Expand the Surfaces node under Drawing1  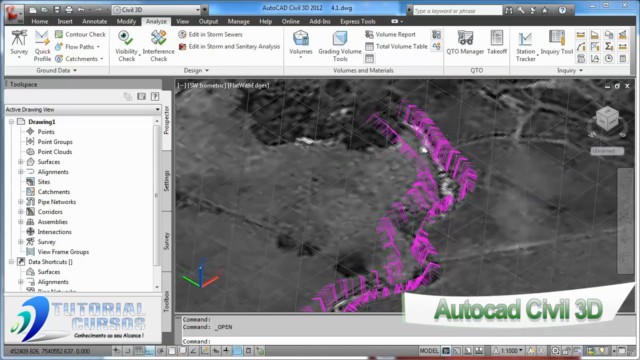tap(20, 162)
